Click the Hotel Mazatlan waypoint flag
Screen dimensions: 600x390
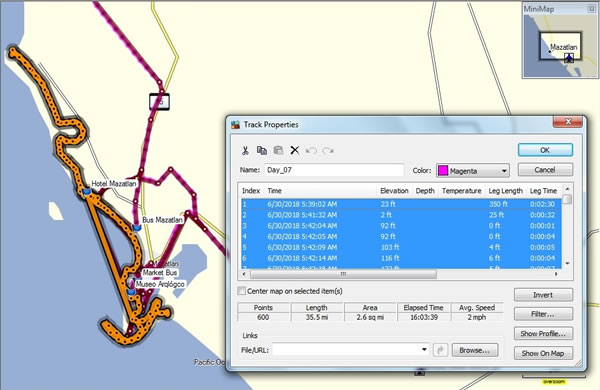click(87, 192)
